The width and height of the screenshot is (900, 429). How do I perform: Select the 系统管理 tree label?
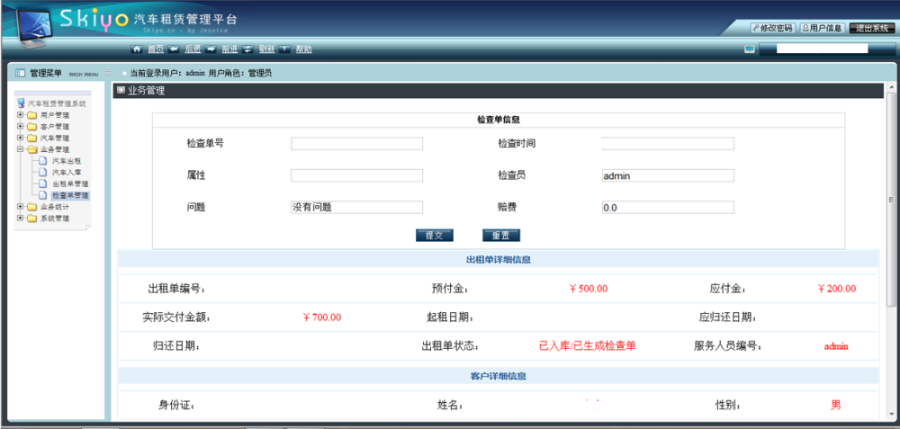55,218
